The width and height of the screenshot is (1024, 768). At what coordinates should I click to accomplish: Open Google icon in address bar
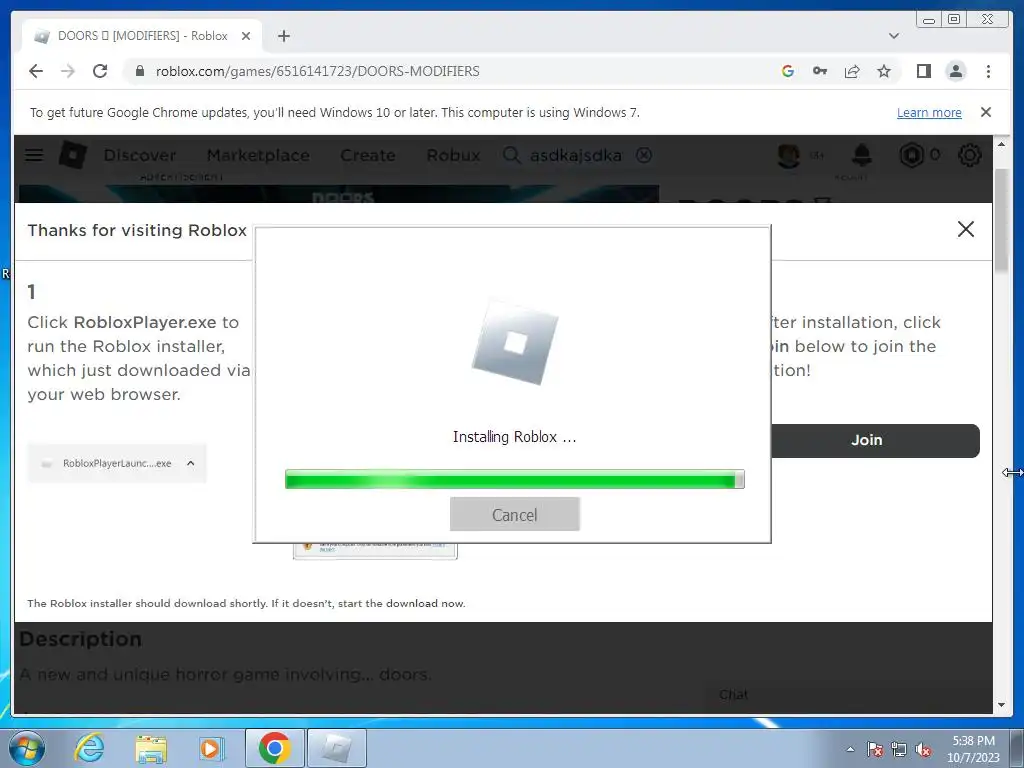(x=788, y=71)
